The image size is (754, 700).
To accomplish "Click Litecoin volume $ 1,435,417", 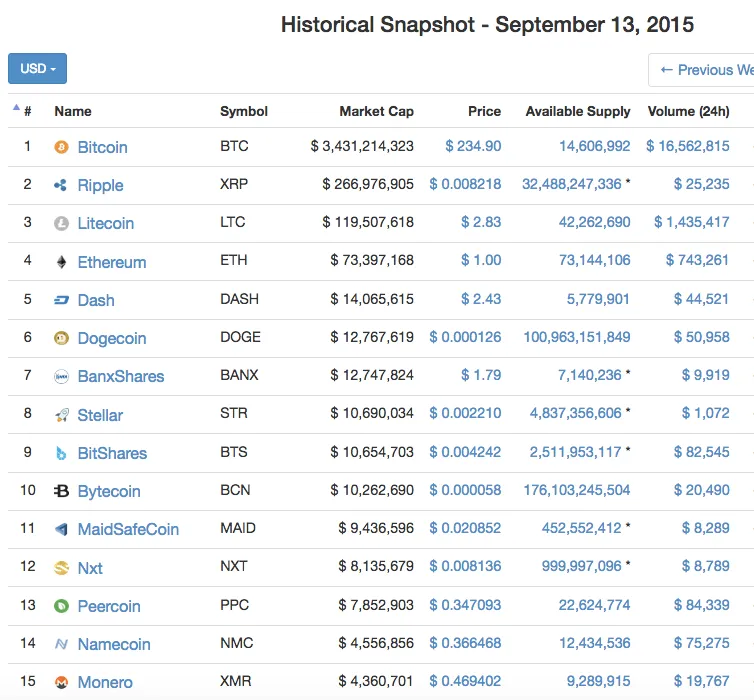I will pyautogui.click(x=691, y=222).
